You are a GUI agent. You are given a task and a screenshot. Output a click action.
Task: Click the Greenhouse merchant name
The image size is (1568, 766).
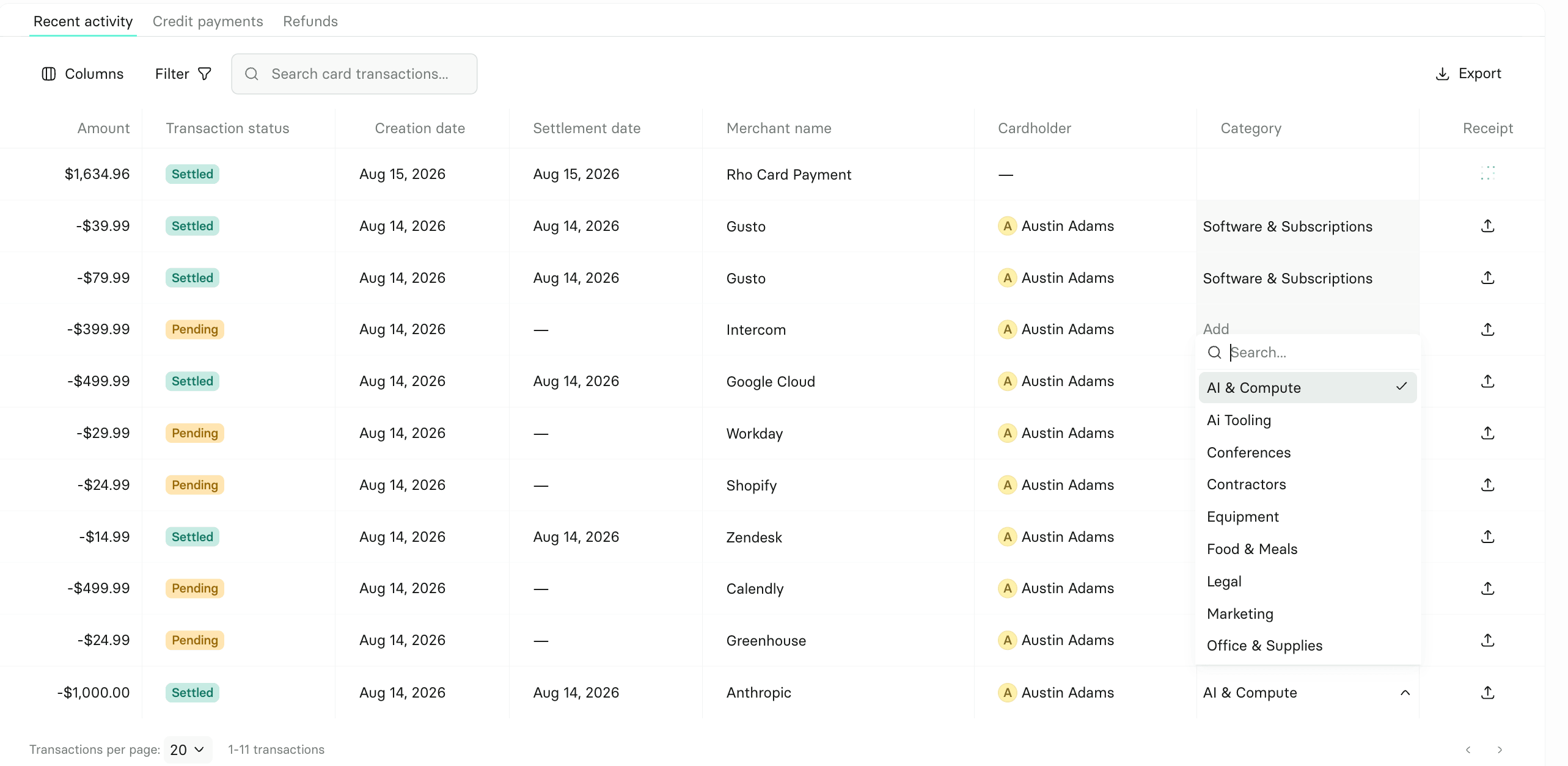766,641
